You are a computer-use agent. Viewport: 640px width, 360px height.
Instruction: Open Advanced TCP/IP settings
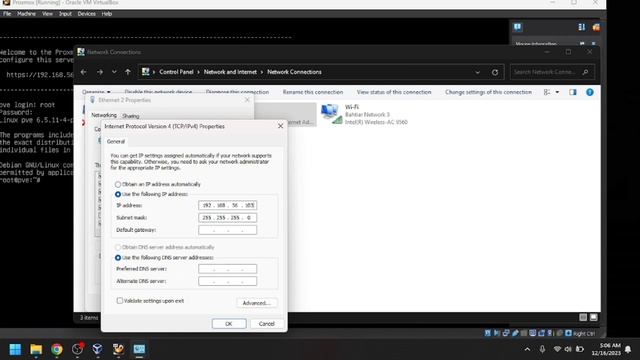pyautogui.click(x=257, y=303)
